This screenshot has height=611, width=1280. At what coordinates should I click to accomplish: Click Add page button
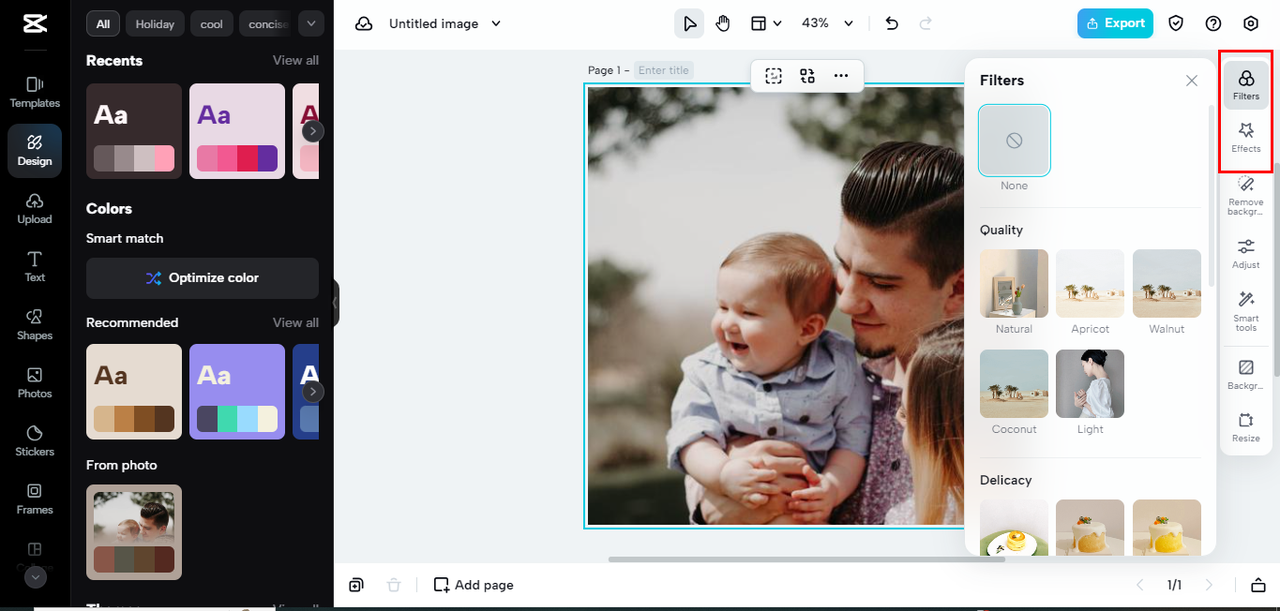(x=474, y=585)
